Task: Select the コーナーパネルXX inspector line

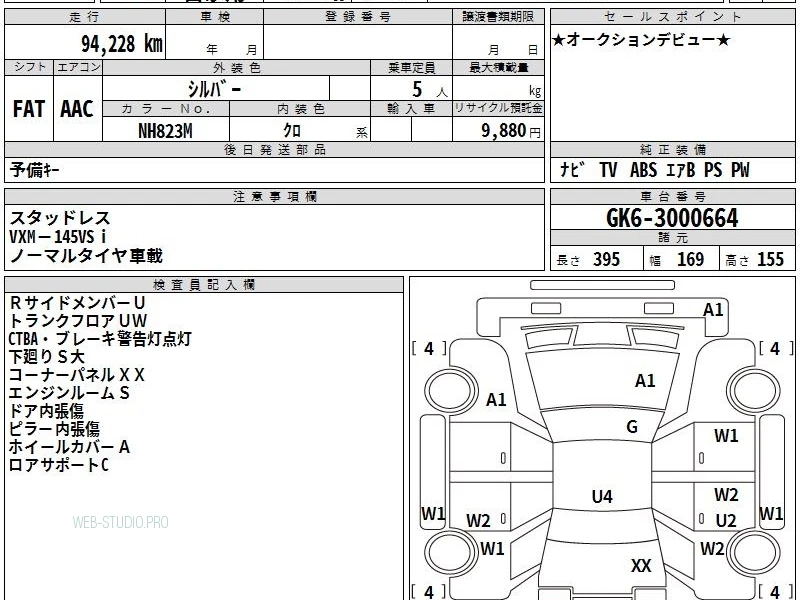Action: pyautogui.click(x=77, y=374)
